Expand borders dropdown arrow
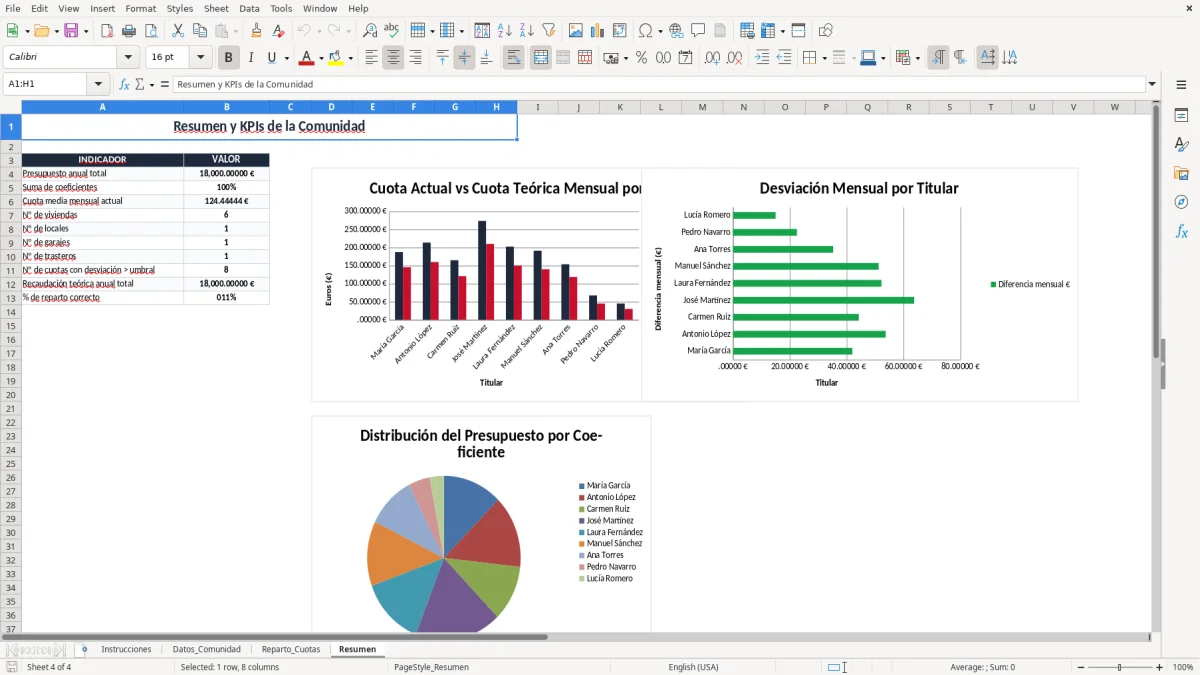The width and height of the screenshot is (1200, 675). 823,58
